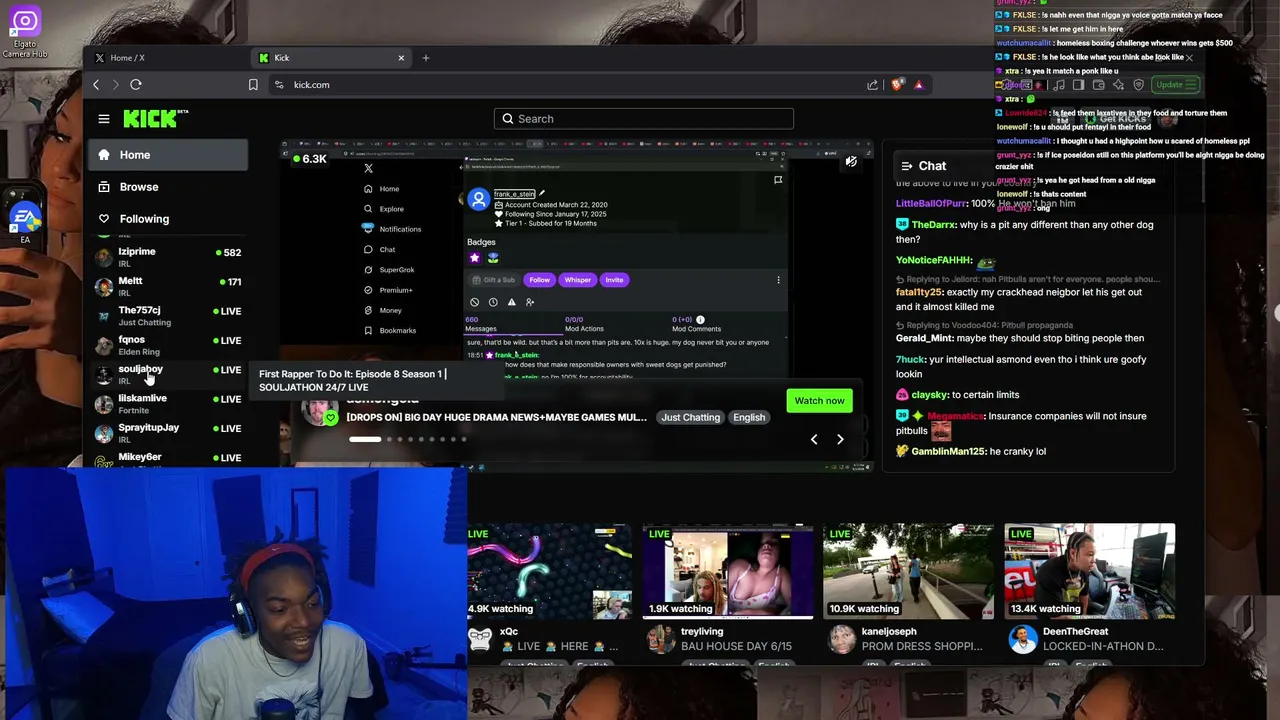Open treyliving's channel avatar
The width and height of the screenshot is (1280, 720).
pos(660,639)
